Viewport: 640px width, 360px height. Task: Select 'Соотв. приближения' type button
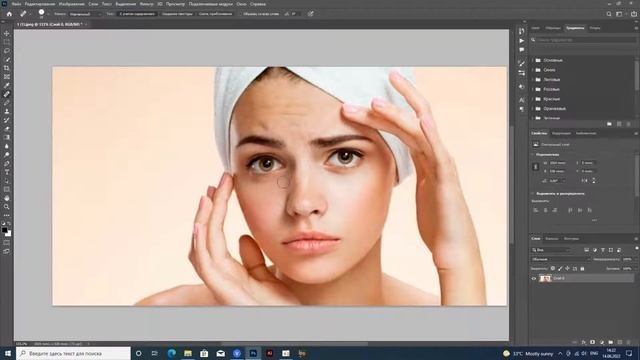[x=216, y=14]
